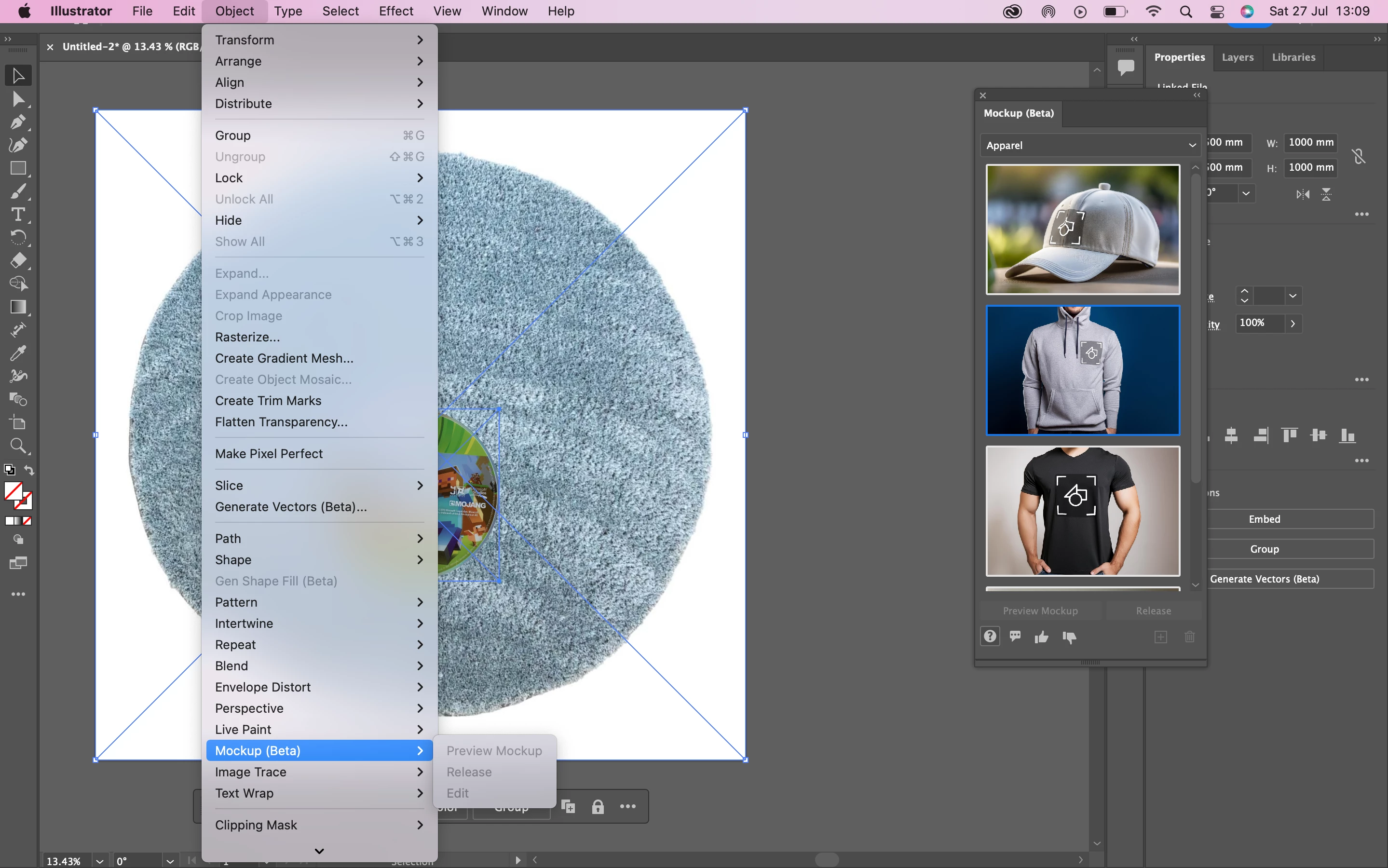Click Generate Vectors (Beta) button in Properties
Image resolution: width=1388 pixels, height=868 pixels.
point(1264,579)
